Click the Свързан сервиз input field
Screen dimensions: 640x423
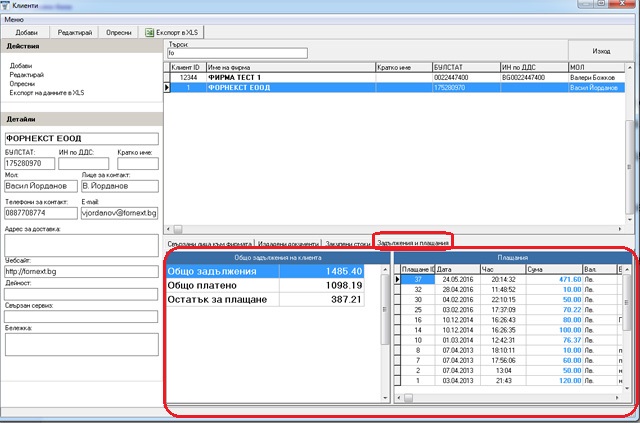(x=81, y=316)
